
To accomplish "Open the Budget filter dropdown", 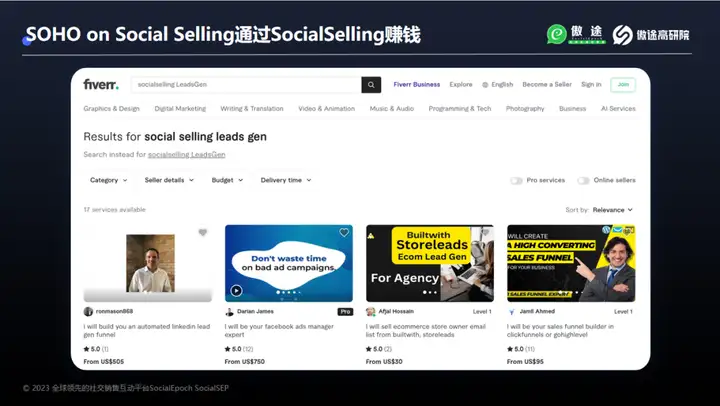I will pyautogui.click(x=227, y=180).
